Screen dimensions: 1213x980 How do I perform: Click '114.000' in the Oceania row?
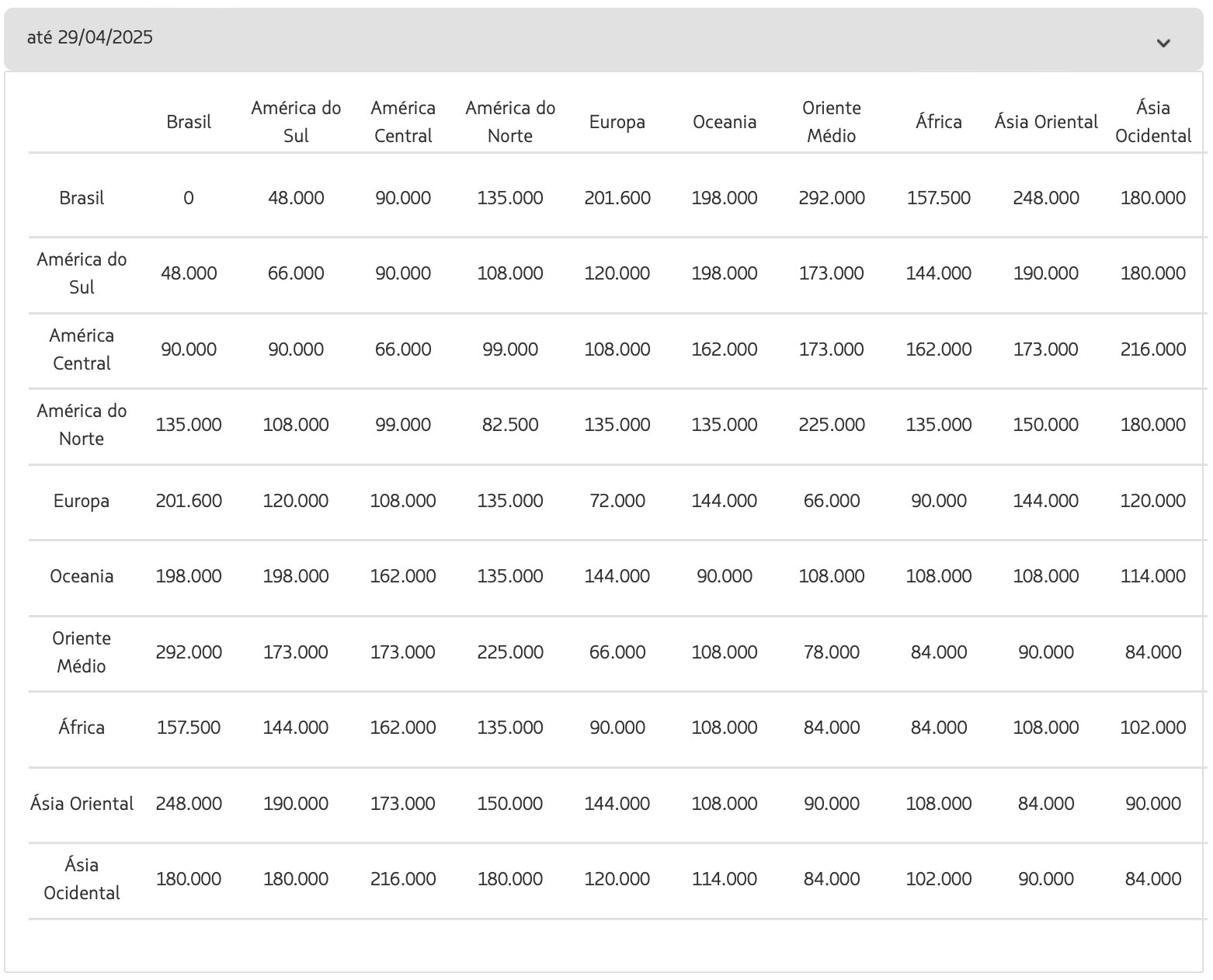(1153, 576)
